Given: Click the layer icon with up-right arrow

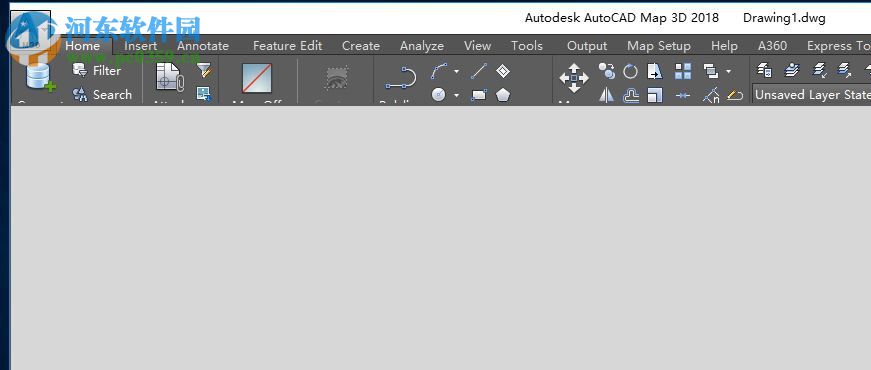Looking at the screenshot, I should 845,71.
